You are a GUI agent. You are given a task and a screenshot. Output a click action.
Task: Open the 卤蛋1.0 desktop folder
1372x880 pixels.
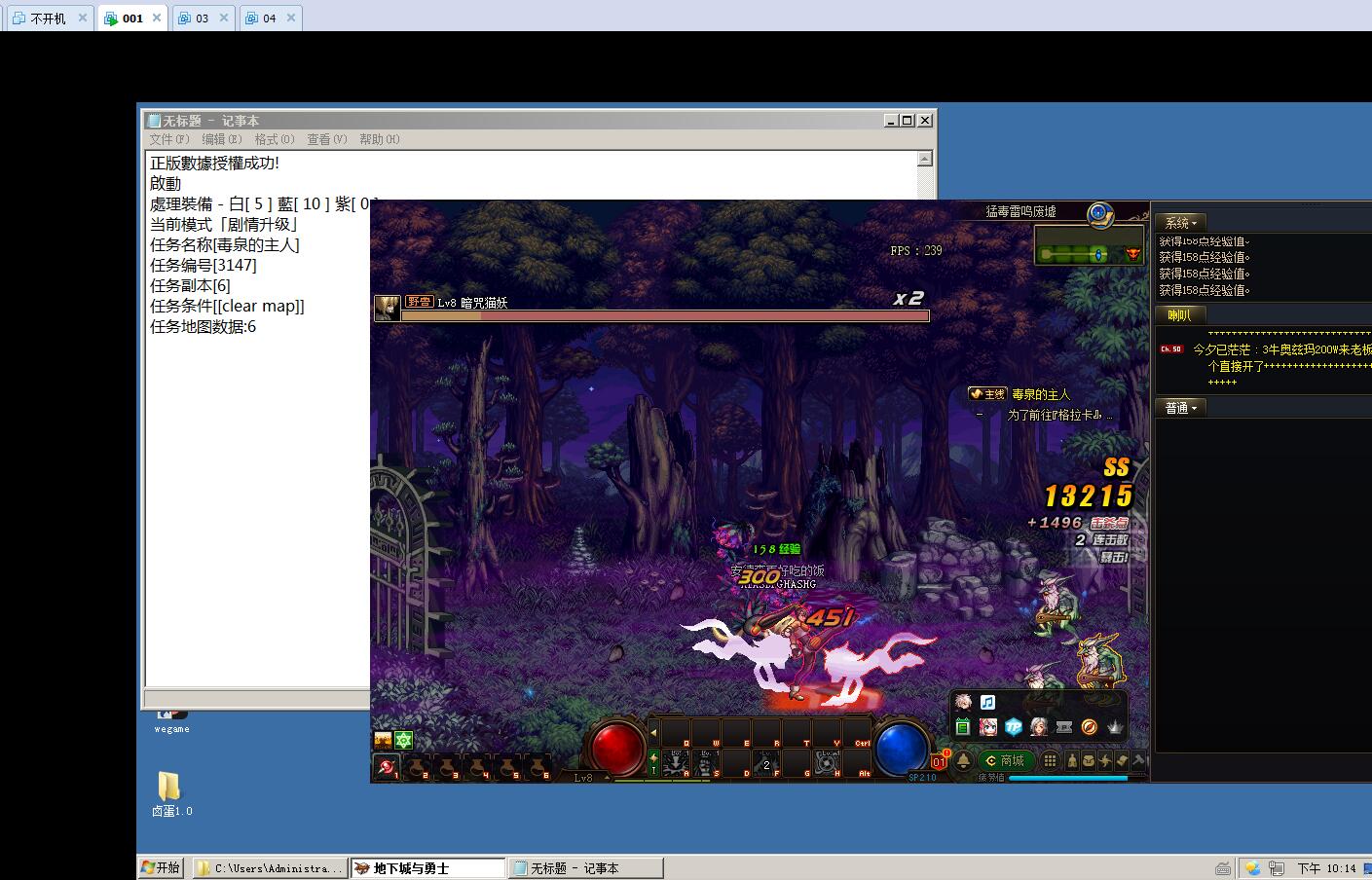click(x=171, y=794)
